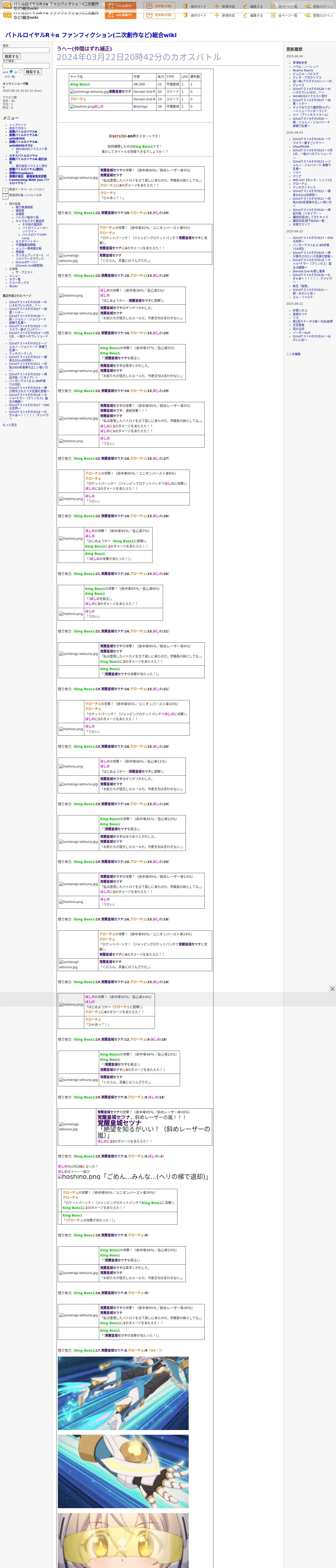Open カオスバトルロイヤル menu link
Viewport: 336px width, 1568px height.
coord(23,156)
